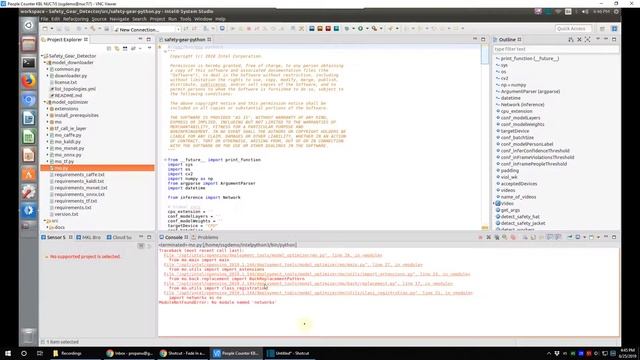
Task: Click the Intel System Studio launcher icon
Action: [x=29, y=211]
